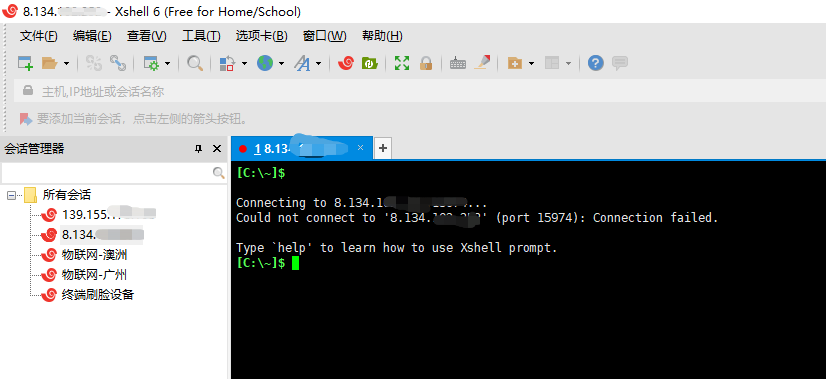Open the 文件(F) menu
Screen dimensions: 826x379
click(38, 36)
